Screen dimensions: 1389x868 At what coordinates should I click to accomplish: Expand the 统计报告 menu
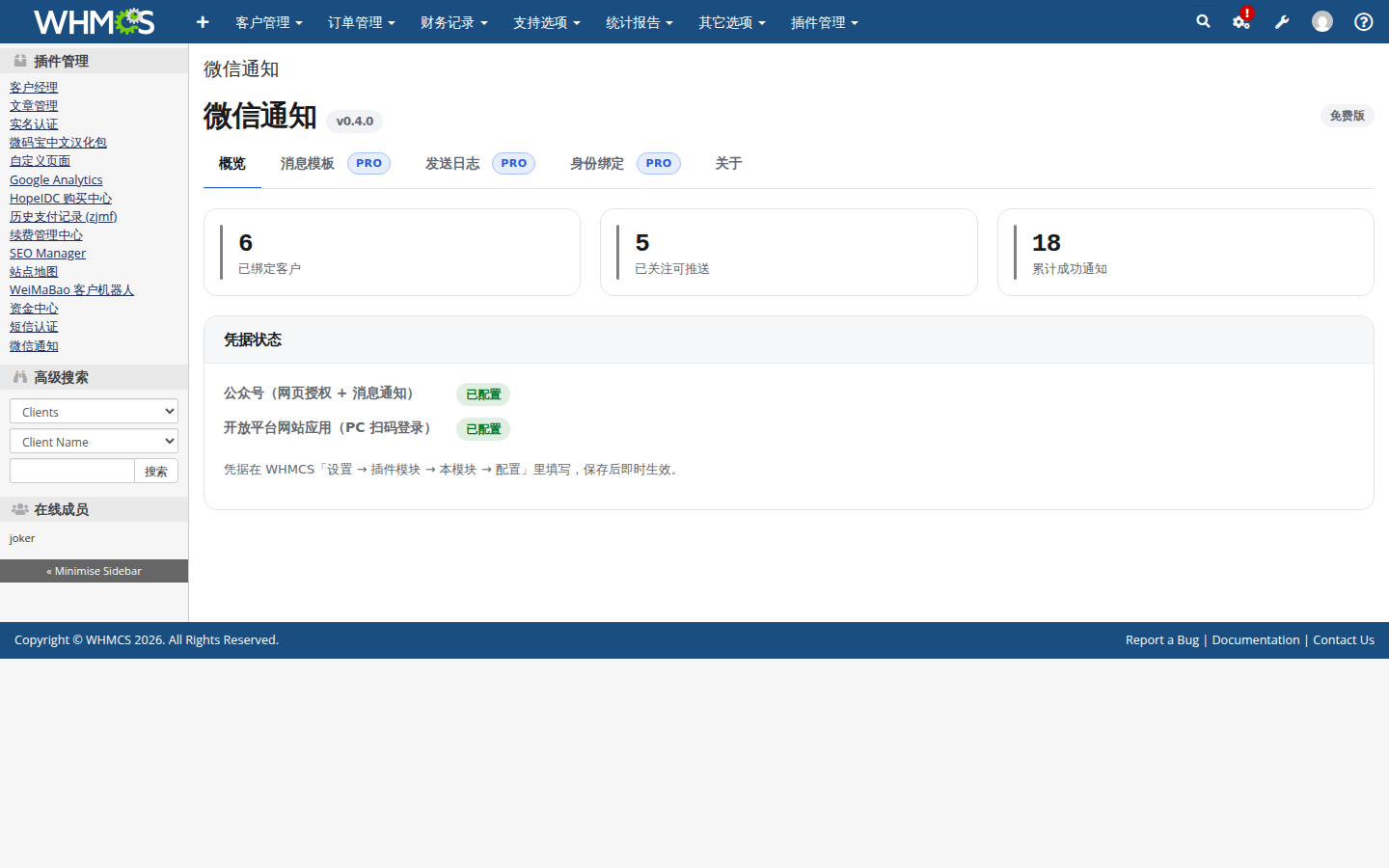(640, 22)
